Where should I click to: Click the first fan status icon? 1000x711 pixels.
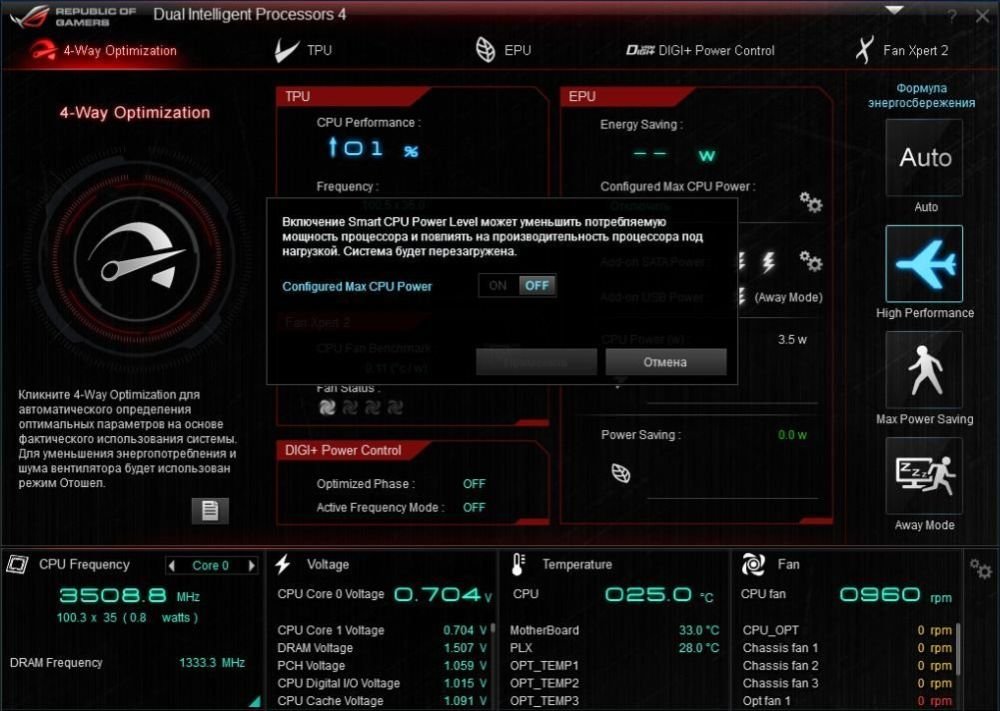[327, 407]
